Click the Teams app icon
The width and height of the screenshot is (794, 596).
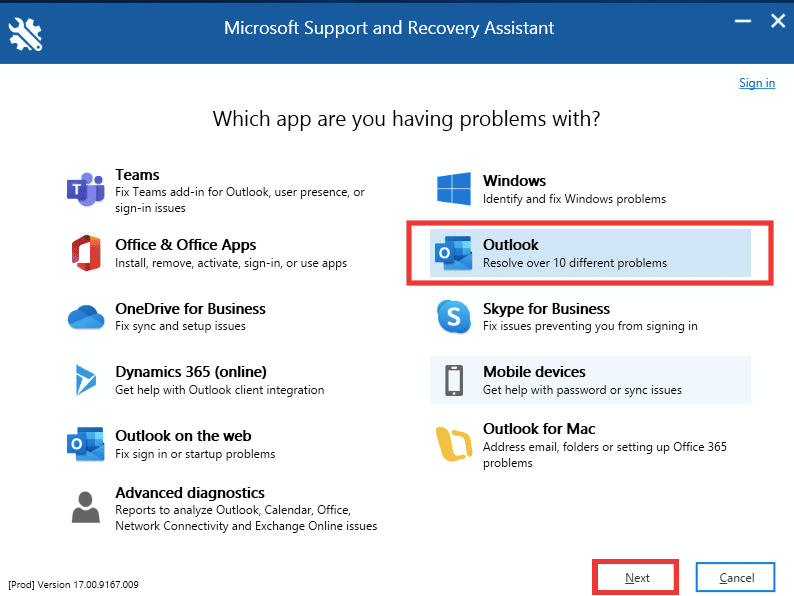[86, 189]
